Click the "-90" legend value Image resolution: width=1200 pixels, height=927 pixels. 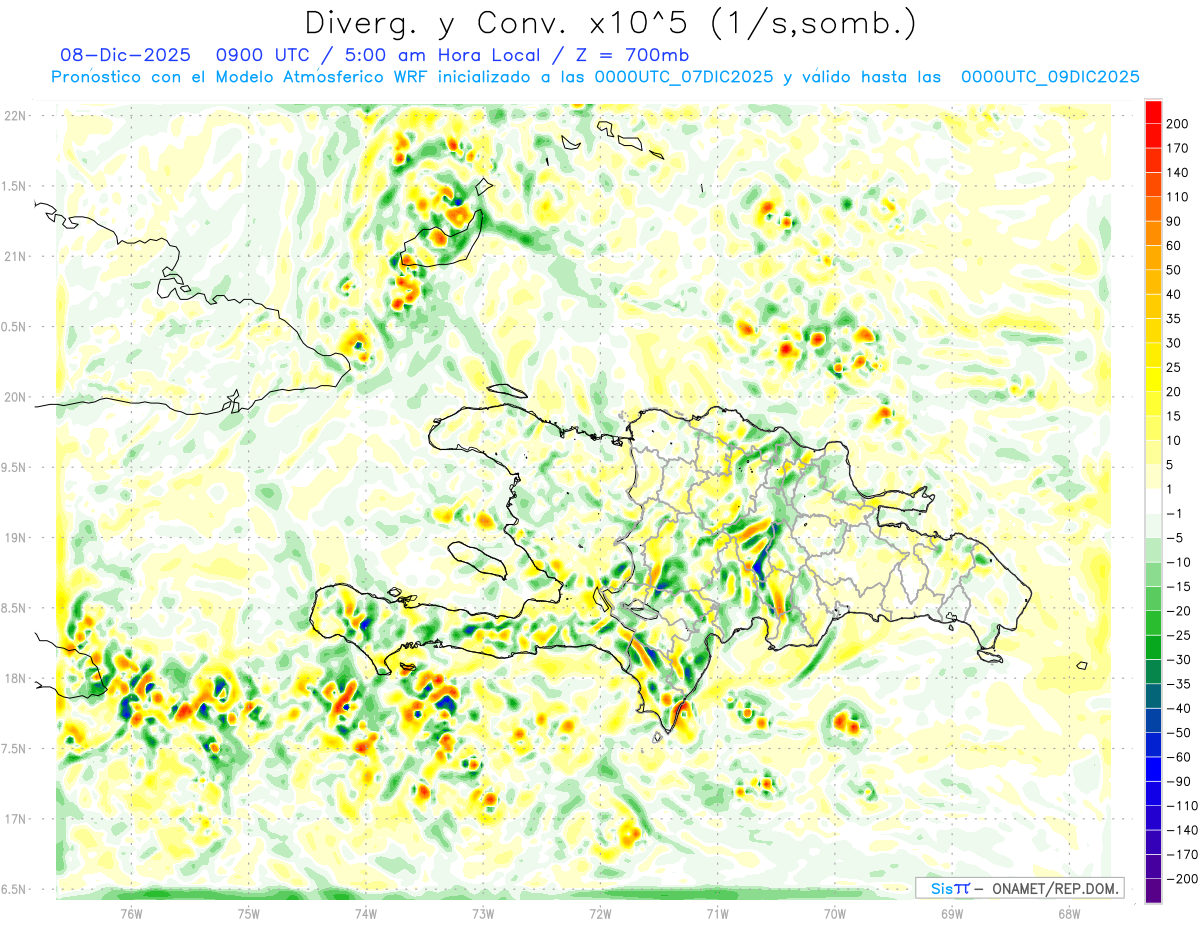point(1179,781)
